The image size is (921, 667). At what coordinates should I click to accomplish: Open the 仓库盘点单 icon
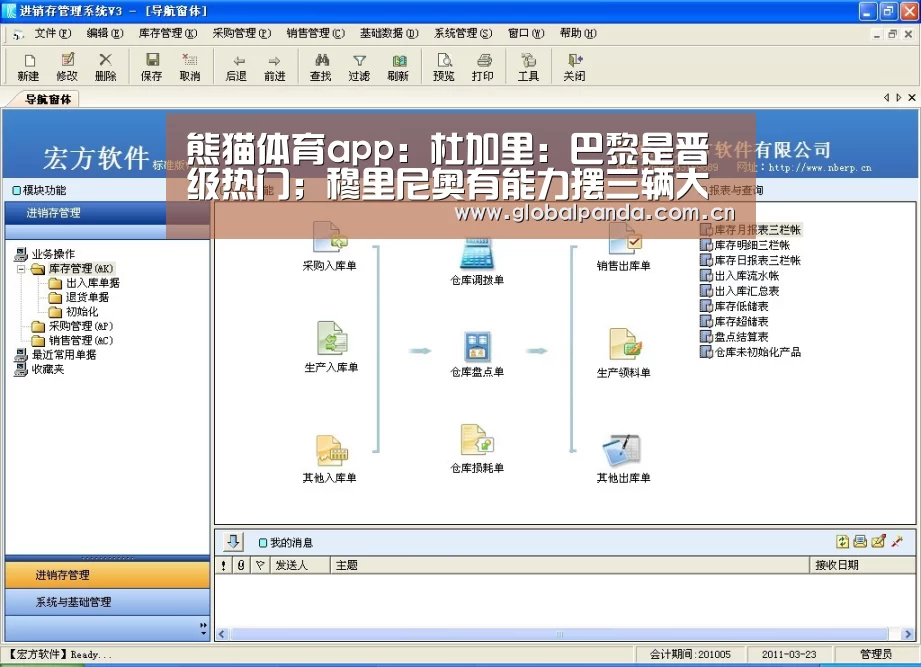(x=477, y=354)
